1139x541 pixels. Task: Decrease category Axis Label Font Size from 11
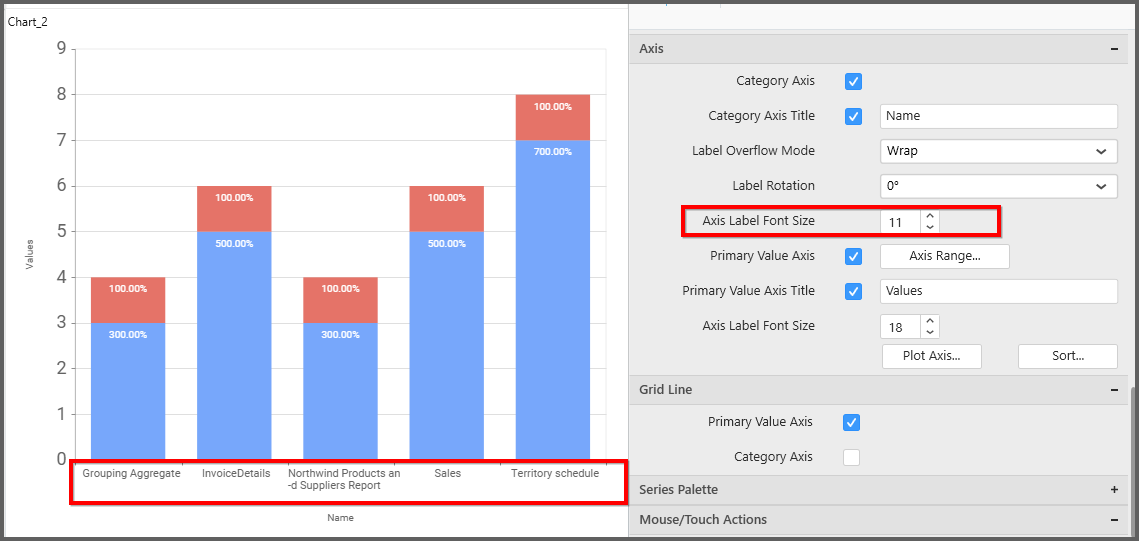pyautogui.click(x=930, y=227)
